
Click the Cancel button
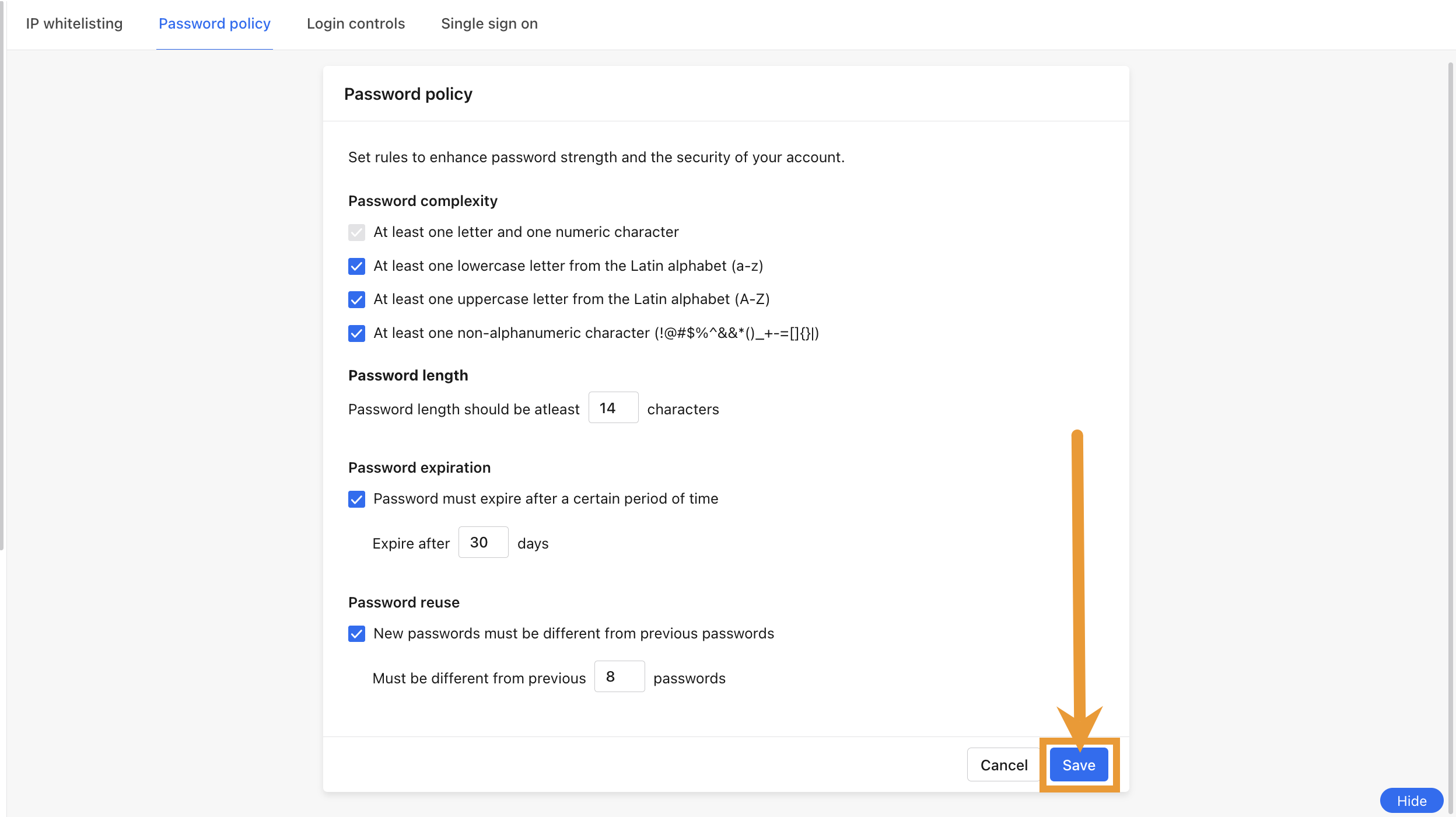tap(1003, 764)
